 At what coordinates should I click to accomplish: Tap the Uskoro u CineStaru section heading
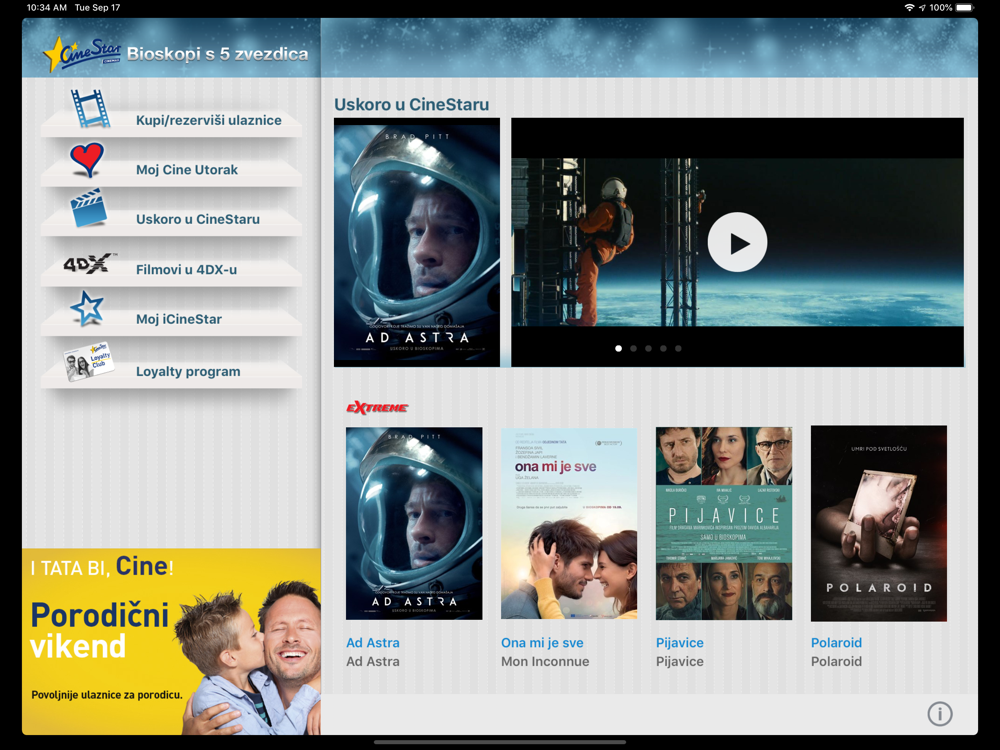(411, 105)
